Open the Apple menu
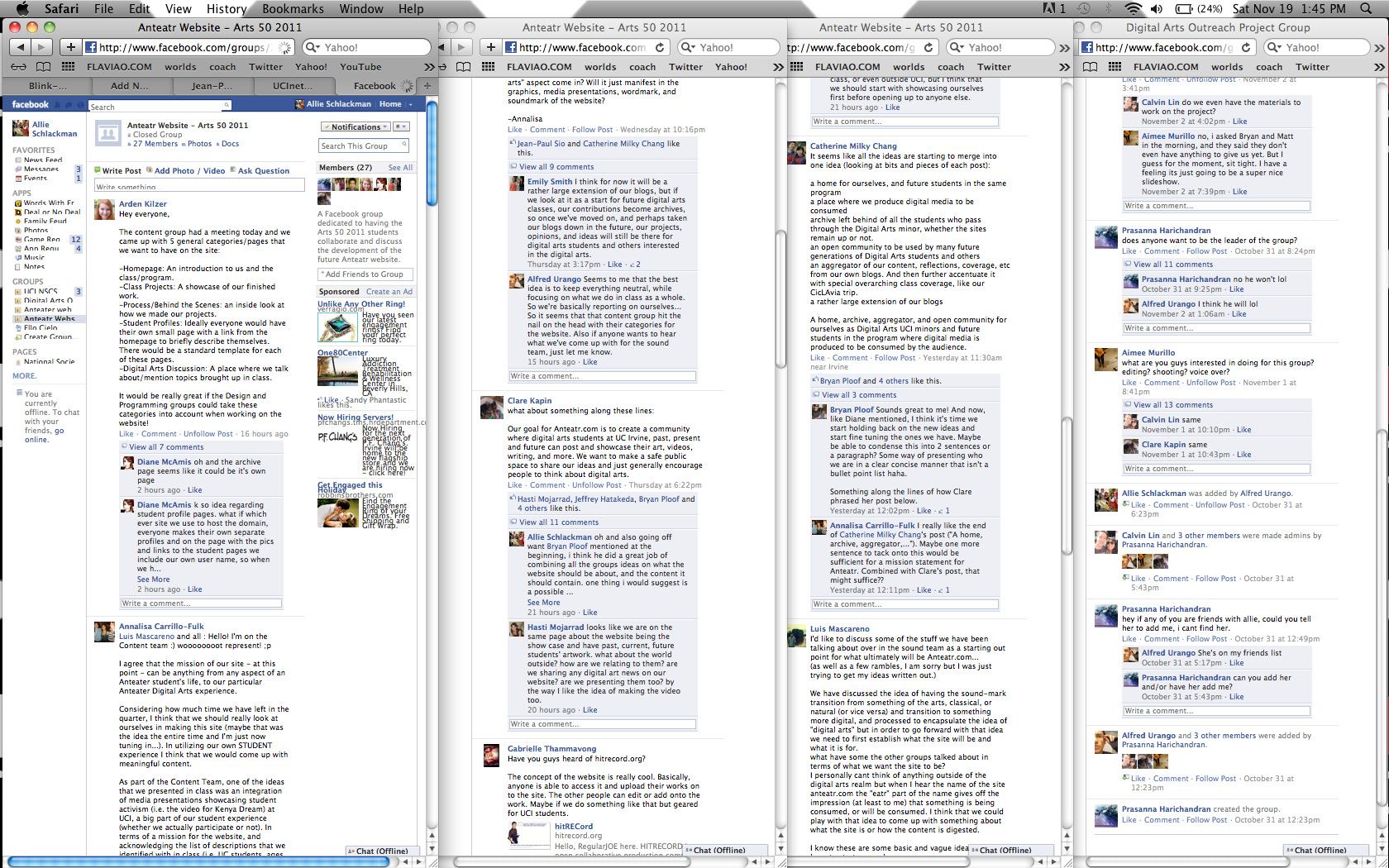 coord(22,8)
